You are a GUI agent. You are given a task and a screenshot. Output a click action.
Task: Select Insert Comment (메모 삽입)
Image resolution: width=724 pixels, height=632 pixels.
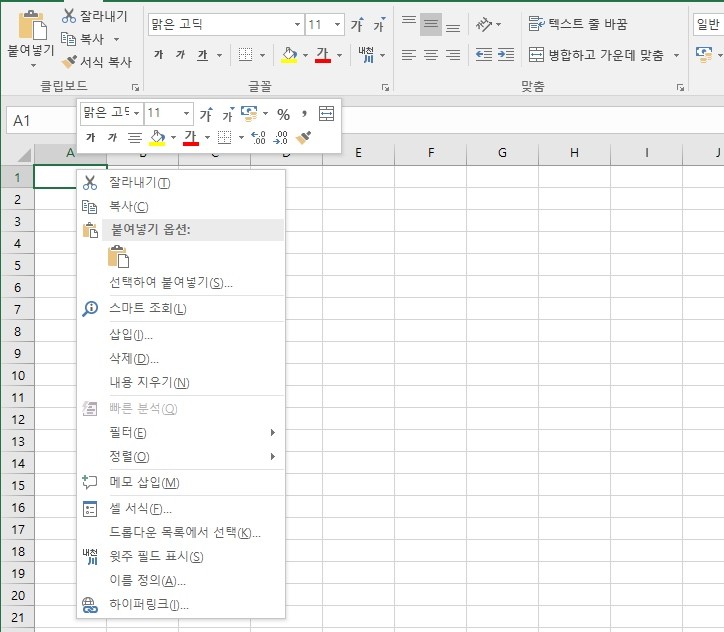click(181, 482)
